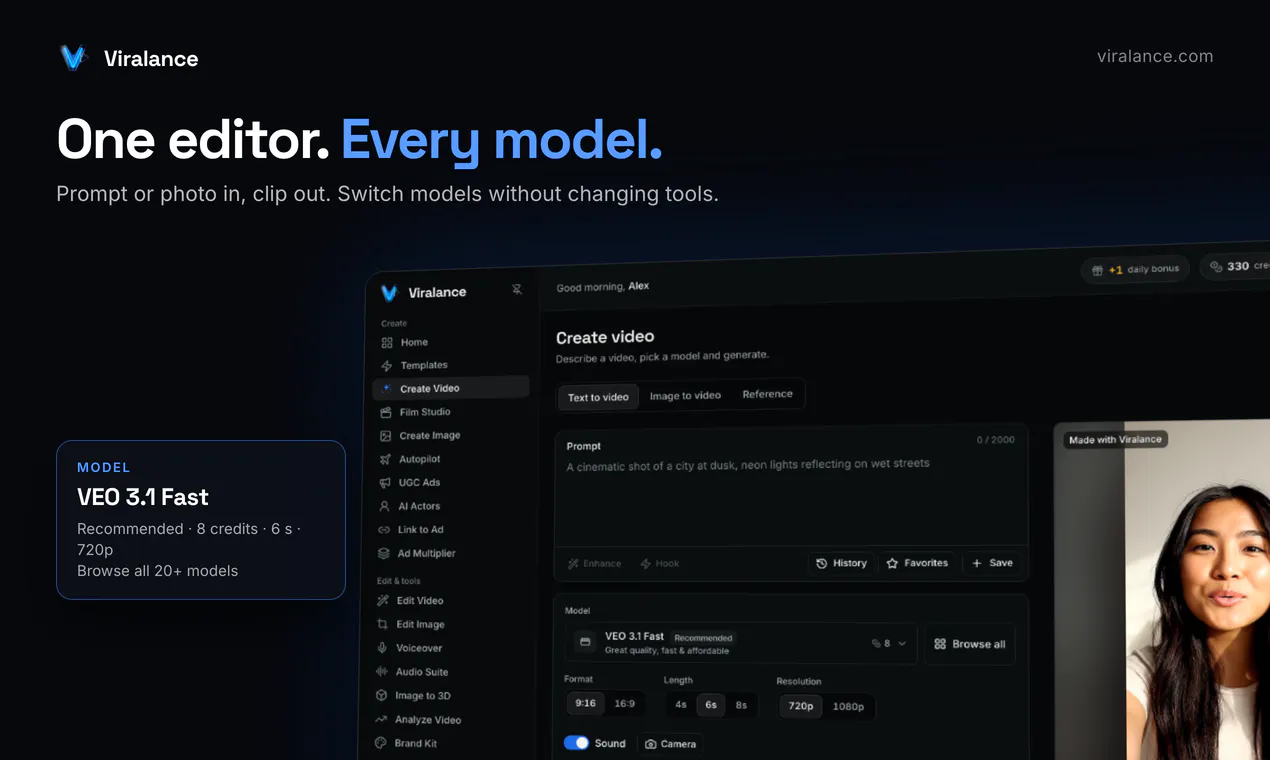Click the Edit Image crop icon
1270x760 pixels.
point(382,624)
